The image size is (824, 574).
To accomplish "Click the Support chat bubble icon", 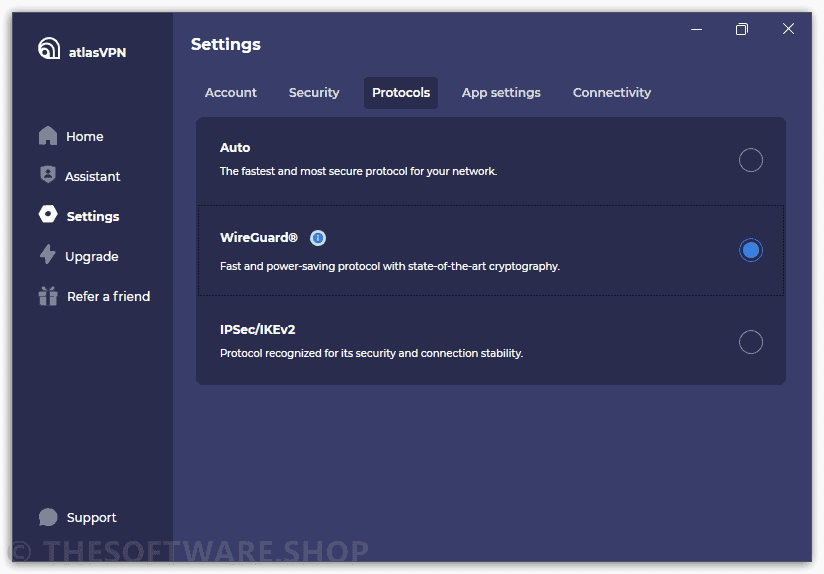I will [x=48, y=517].
